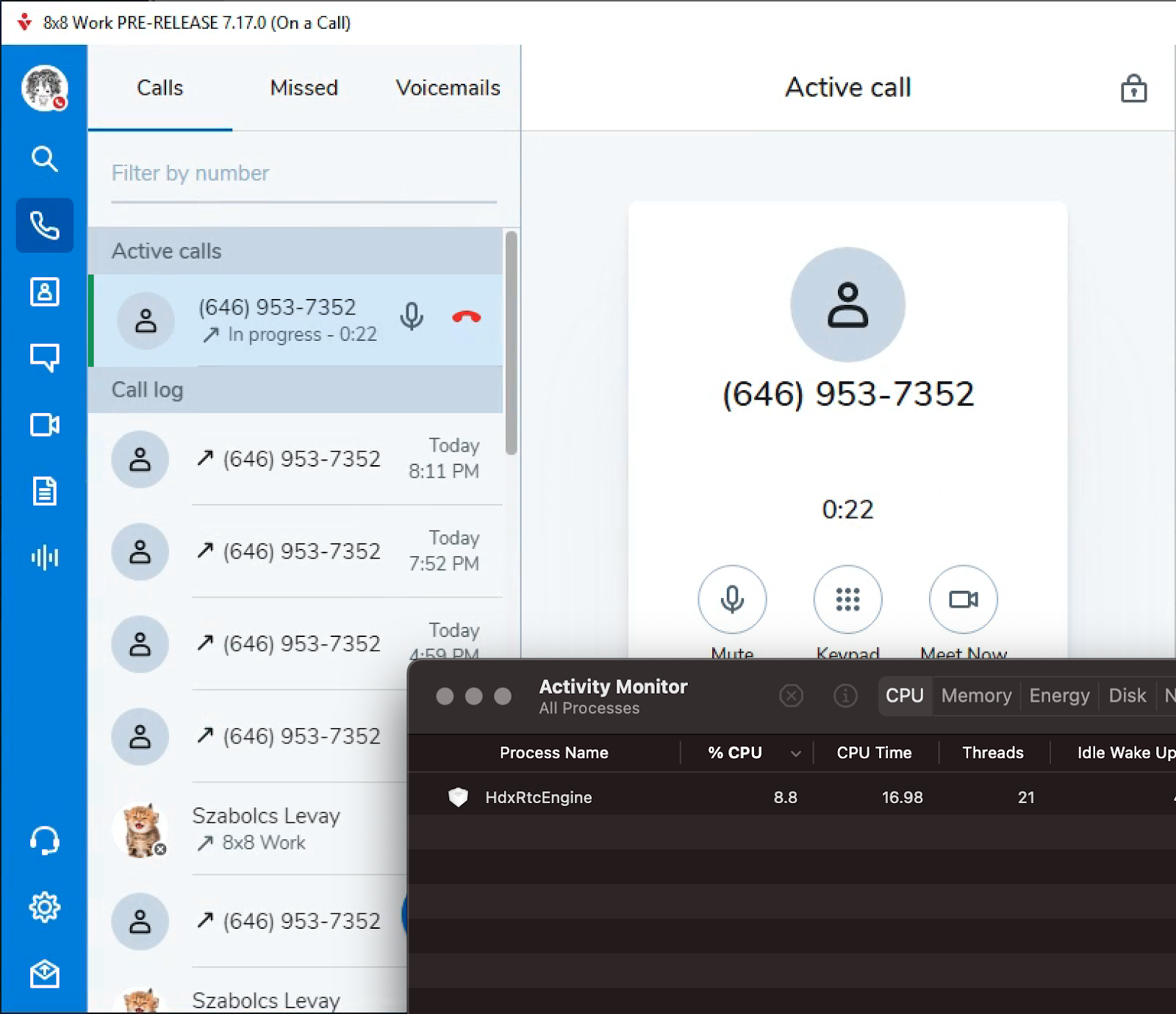Switch to the Voicemails tab
The image size is (1176, 1014).
448,88
